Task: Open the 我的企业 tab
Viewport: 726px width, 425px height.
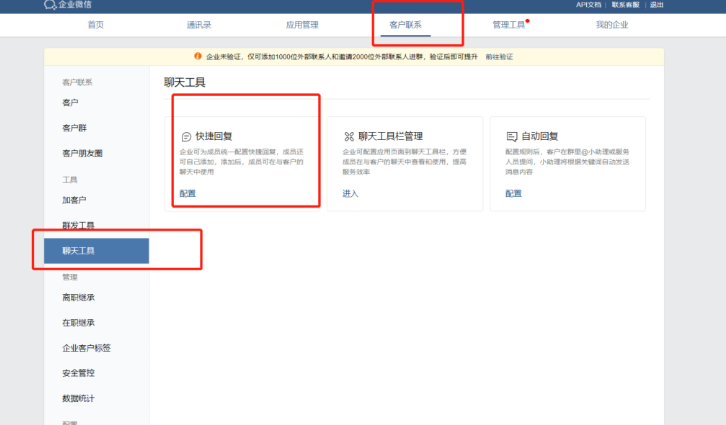Action: 612,23
